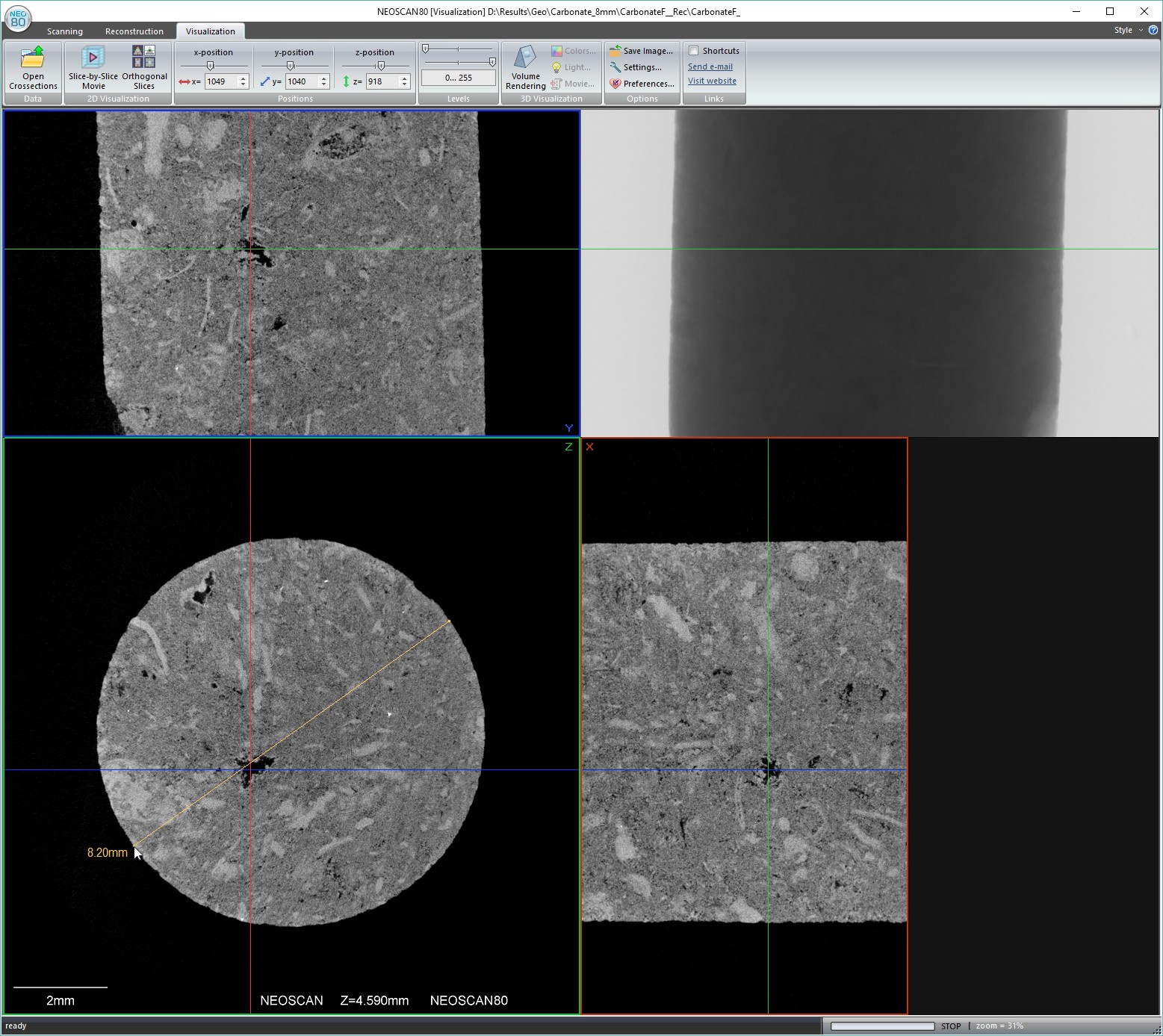Switch to the Scanning tab
The height and width of the screenshot is (1036, 1163).
pos(65,31)
